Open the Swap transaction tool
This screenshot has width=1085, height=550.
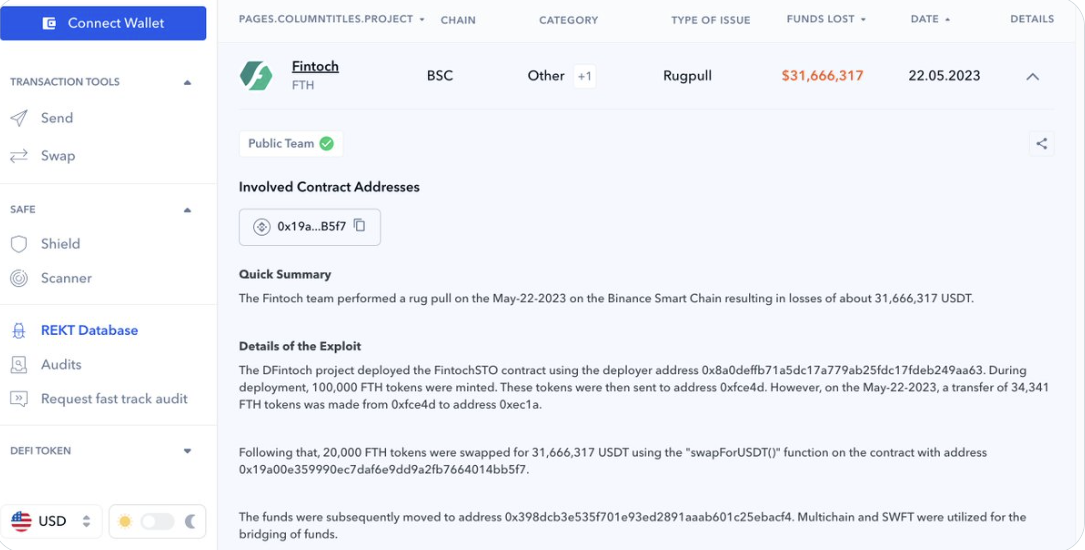click(x=57, y=156)
